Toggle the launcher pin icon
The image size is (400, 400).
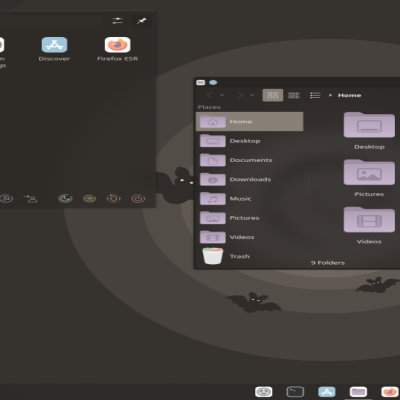click(x=142, y=21)
